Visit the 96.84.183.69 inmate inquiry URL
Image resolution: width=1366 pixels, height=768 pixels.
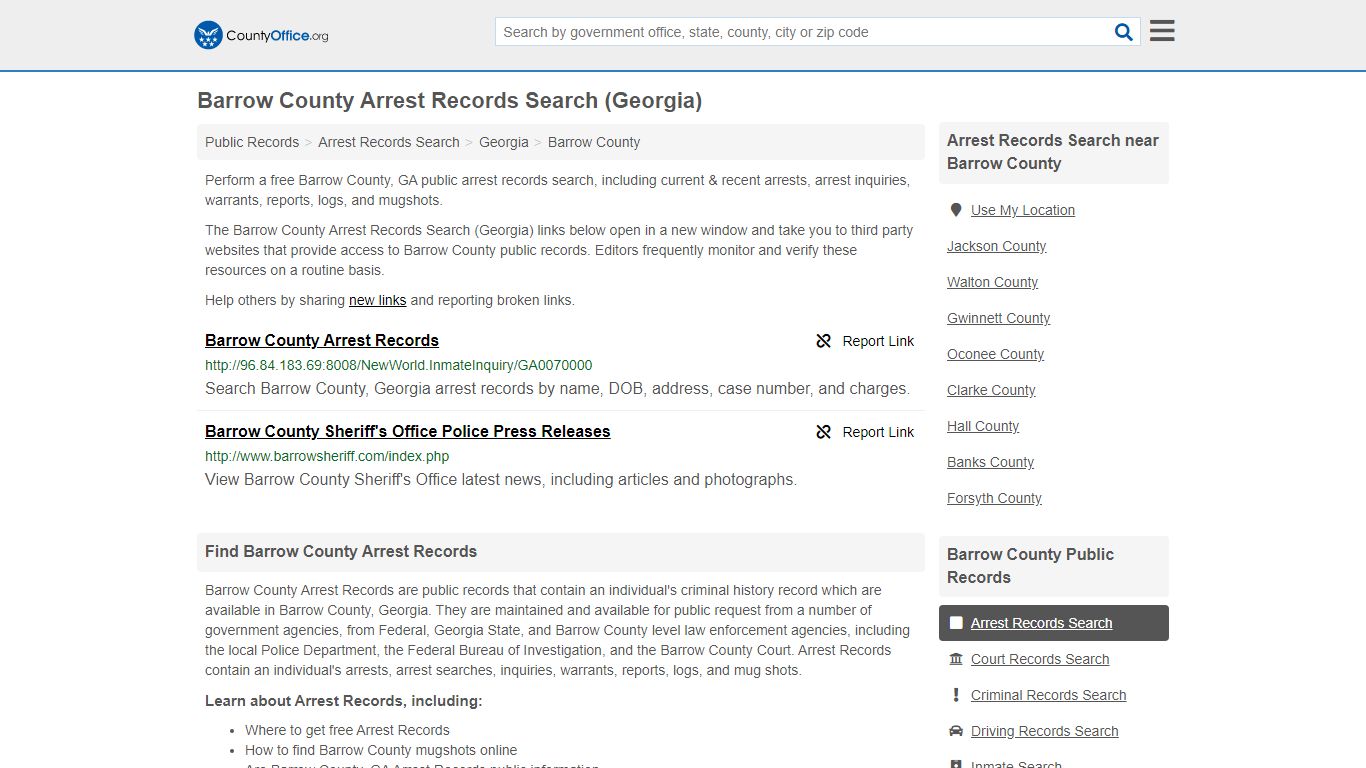[398, 365]
